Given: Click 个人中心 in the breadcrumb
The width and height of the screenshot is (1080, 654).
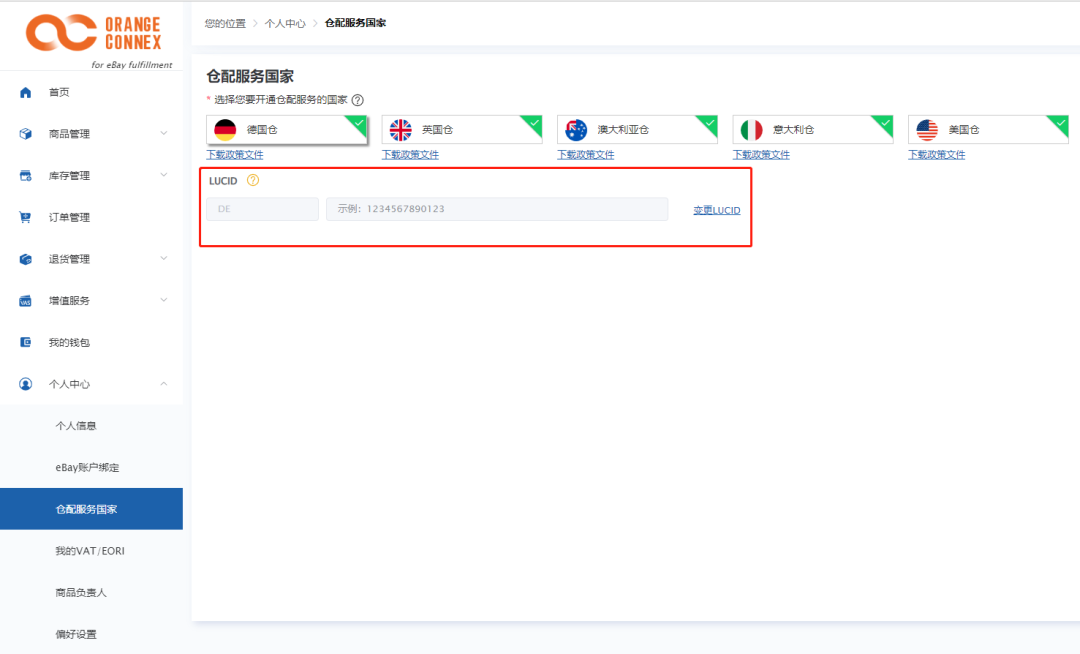Looking at the screenshot, I should click(x=285, y=23).
